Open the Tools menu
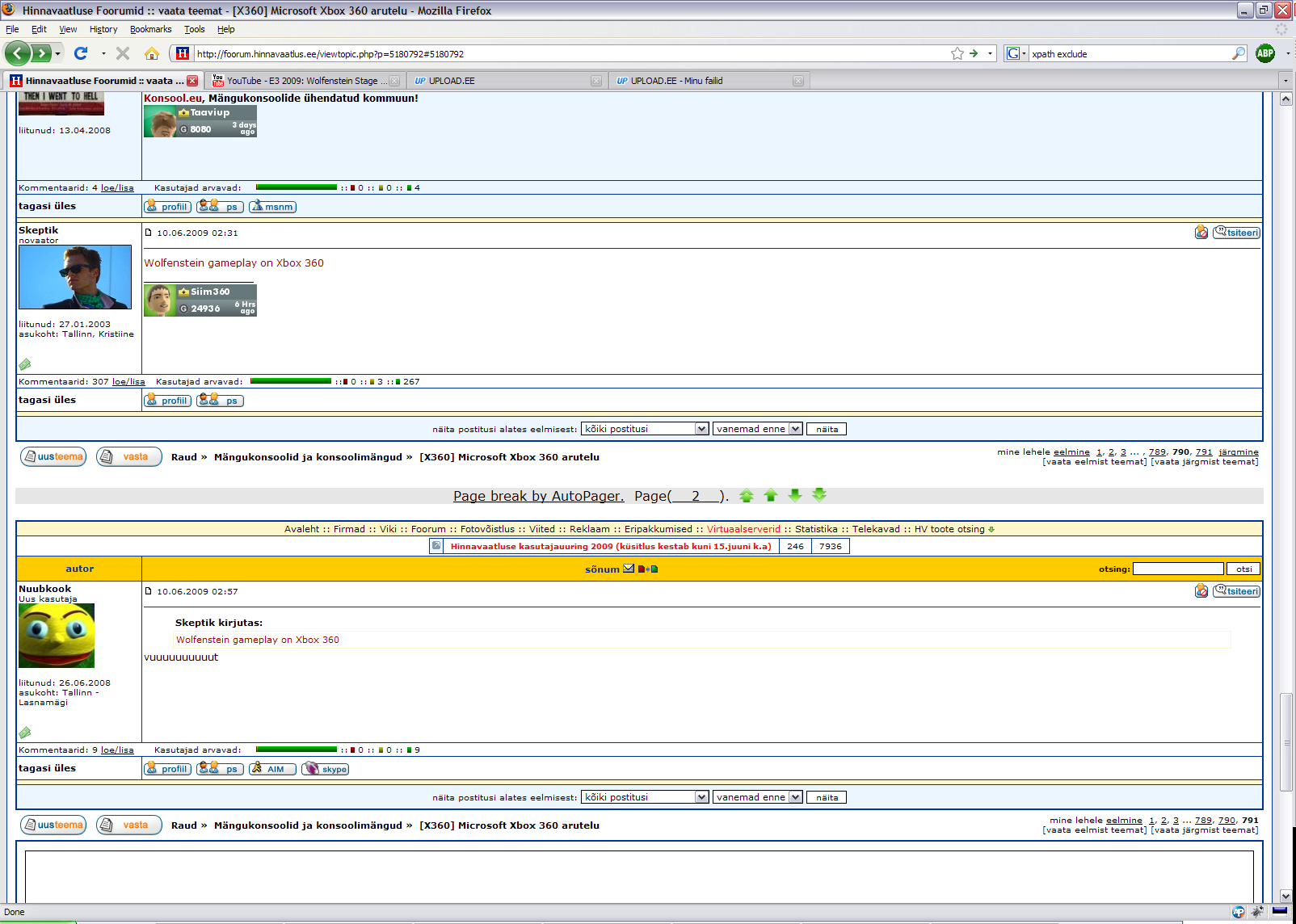1296x924 pixels. coord(195,29)
